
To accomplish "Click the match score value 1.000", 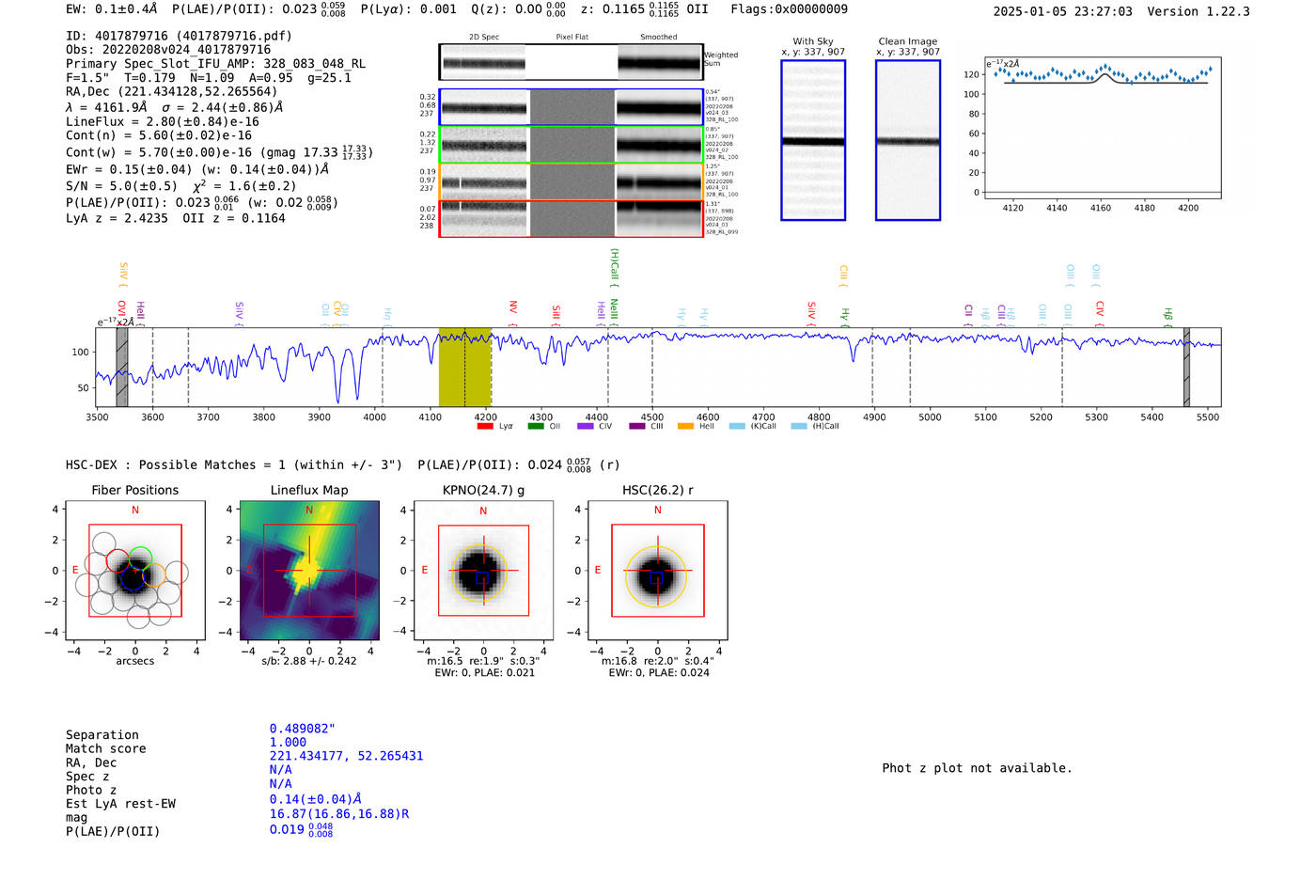I will [x=288, y=742].
